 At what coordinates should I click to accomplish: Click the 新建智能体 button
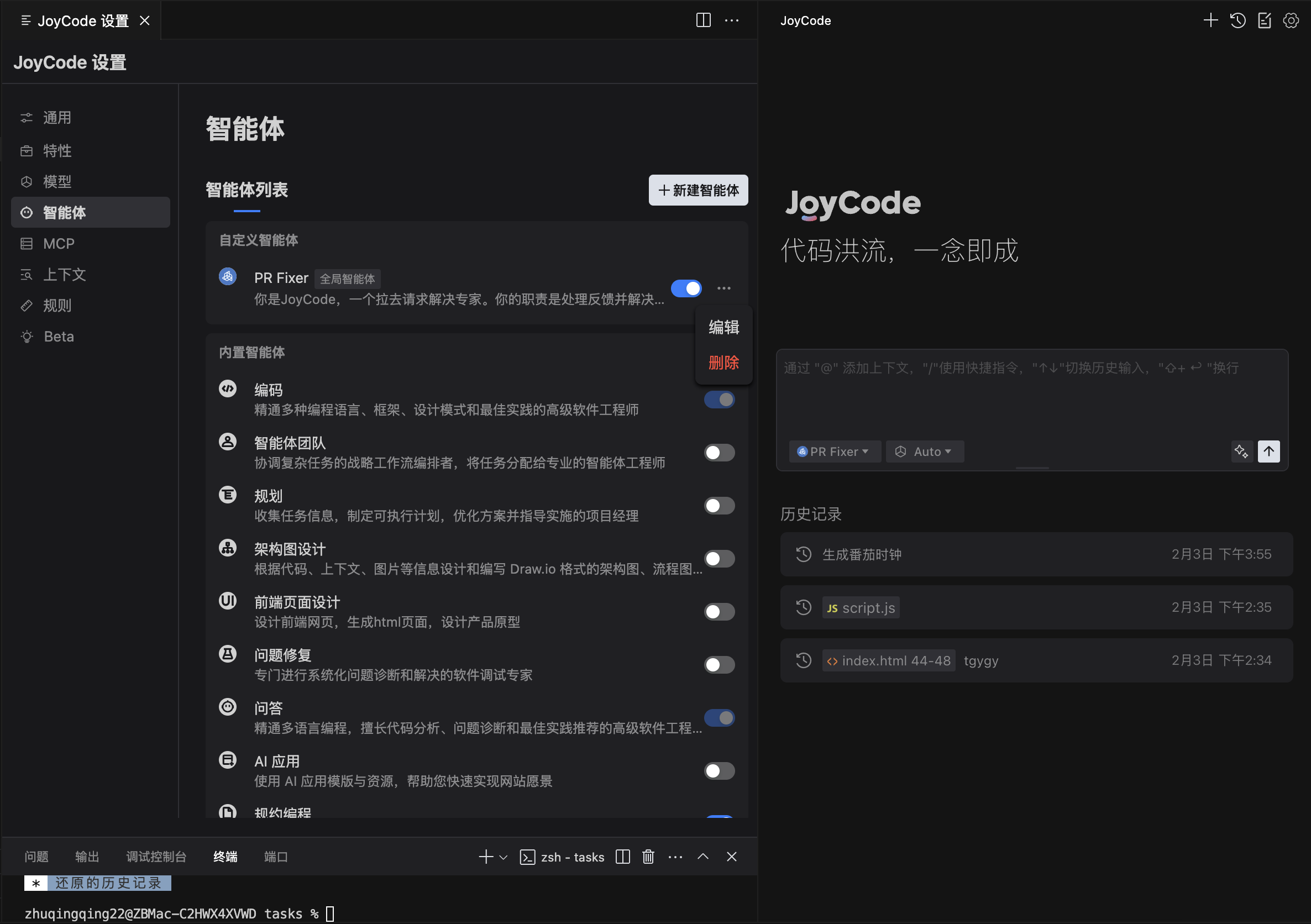[698, 190]
